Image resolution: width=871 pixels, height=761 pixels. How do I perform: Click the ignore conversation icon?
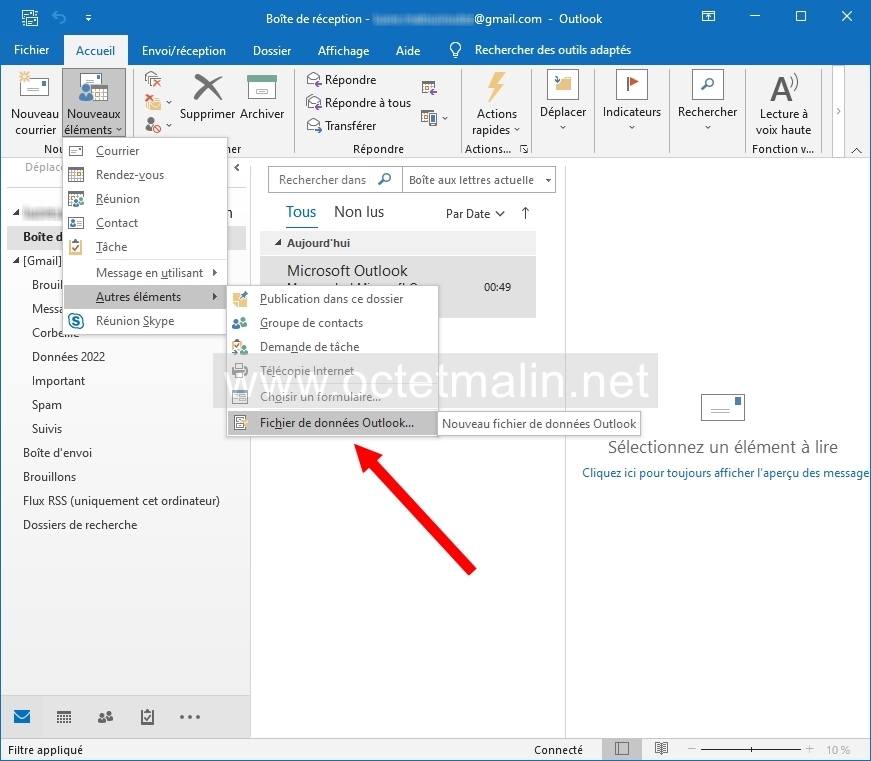point(153,79)
